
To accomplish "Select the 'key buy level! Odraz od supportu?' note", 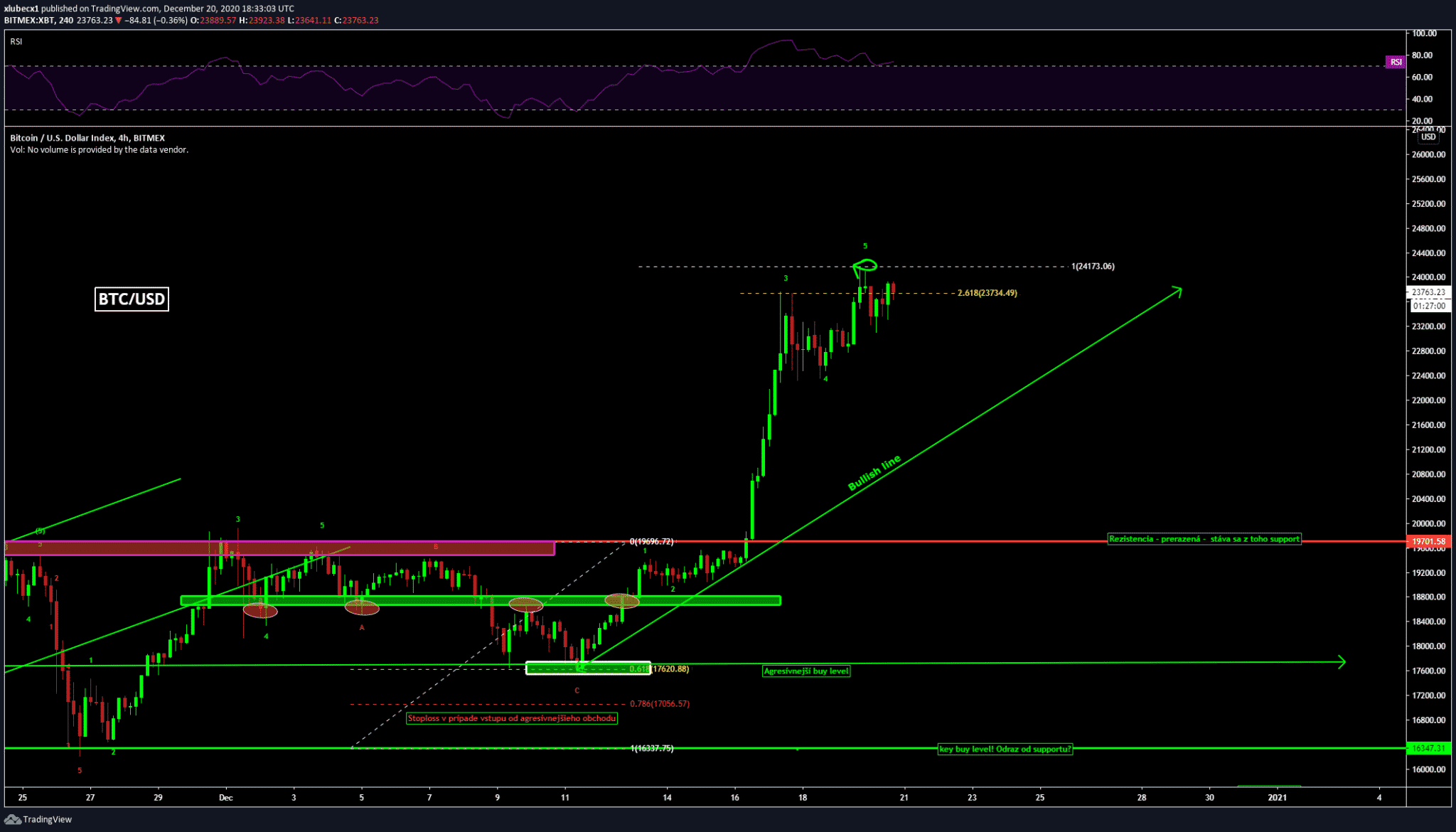I will click(1005, 749).
